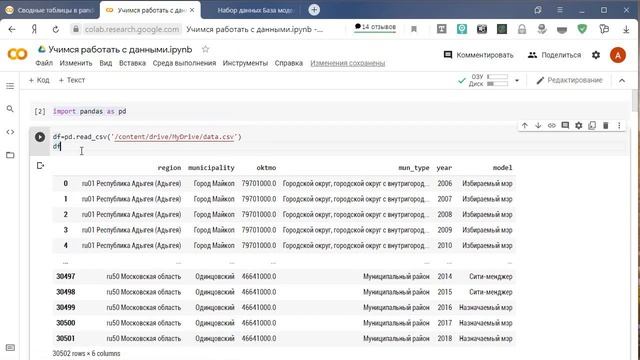Open the command palette icon at sidebar bottom
The height and width of the screenshot is (360, 640).
10,347
